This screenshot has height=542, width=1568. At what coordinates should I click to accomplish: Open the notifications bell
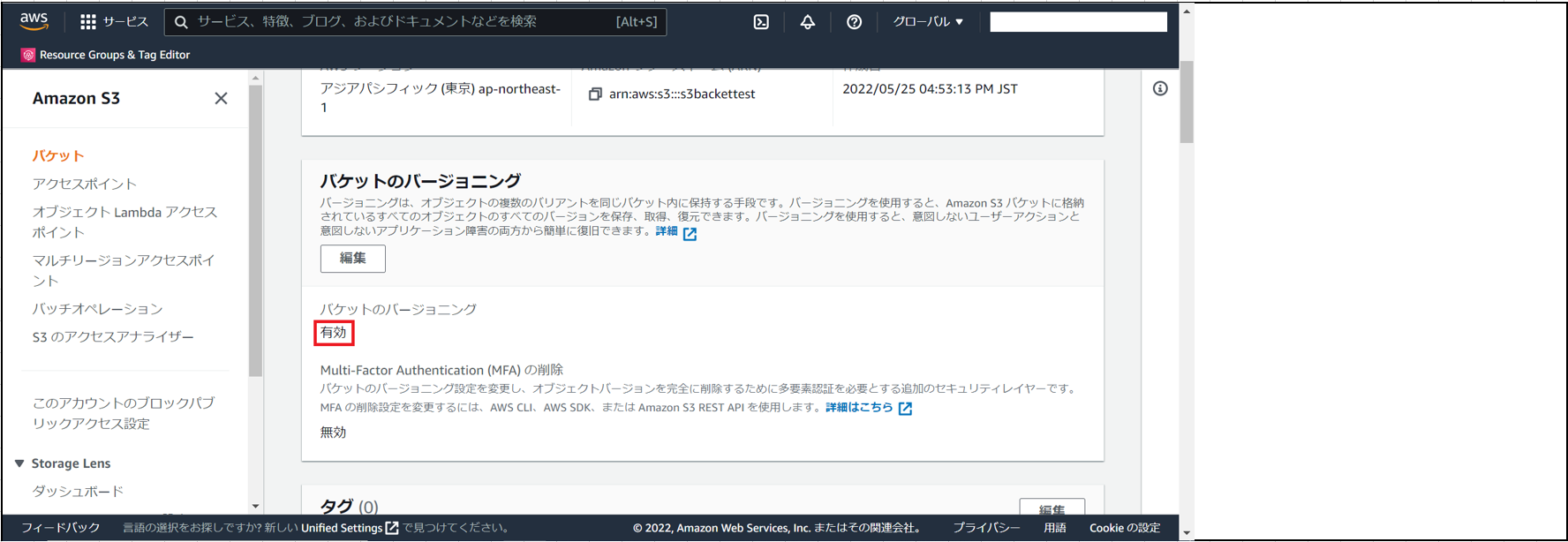pos(808,22)
